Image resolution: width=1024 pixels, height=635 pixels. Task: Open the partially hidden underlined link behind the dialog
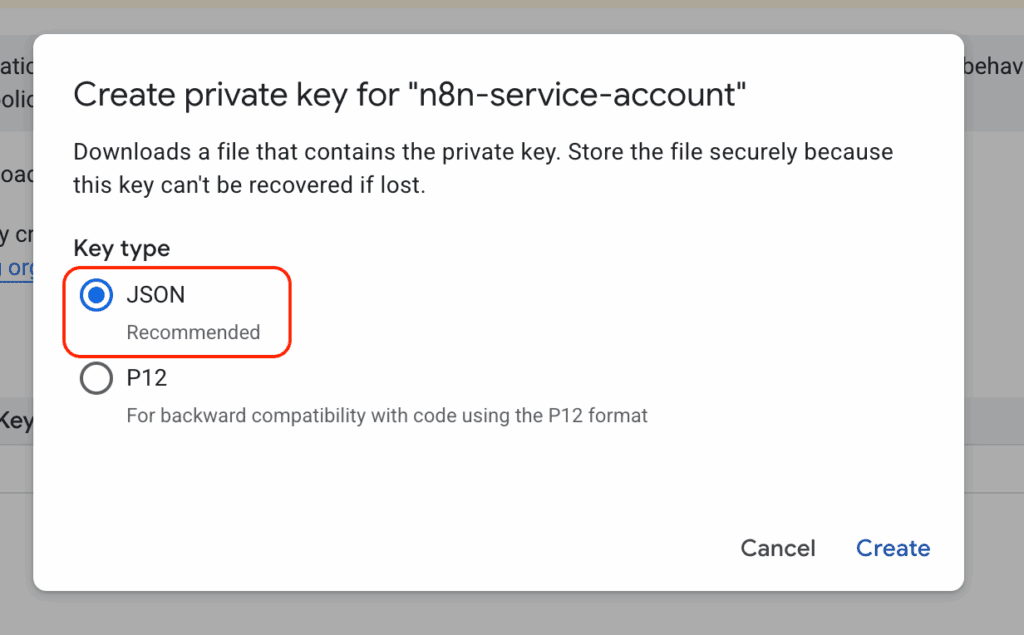pyautogui.click(x=16, y=268)
